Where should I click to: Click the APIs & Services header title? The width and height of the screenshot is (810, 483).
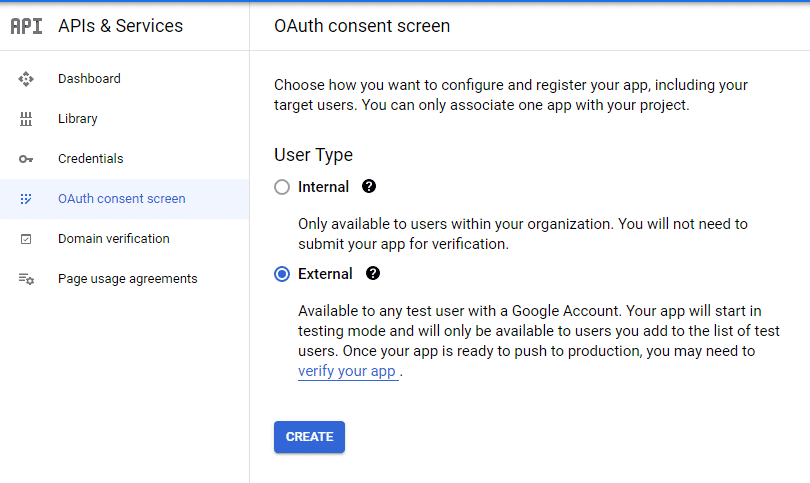tap(121, 26)
